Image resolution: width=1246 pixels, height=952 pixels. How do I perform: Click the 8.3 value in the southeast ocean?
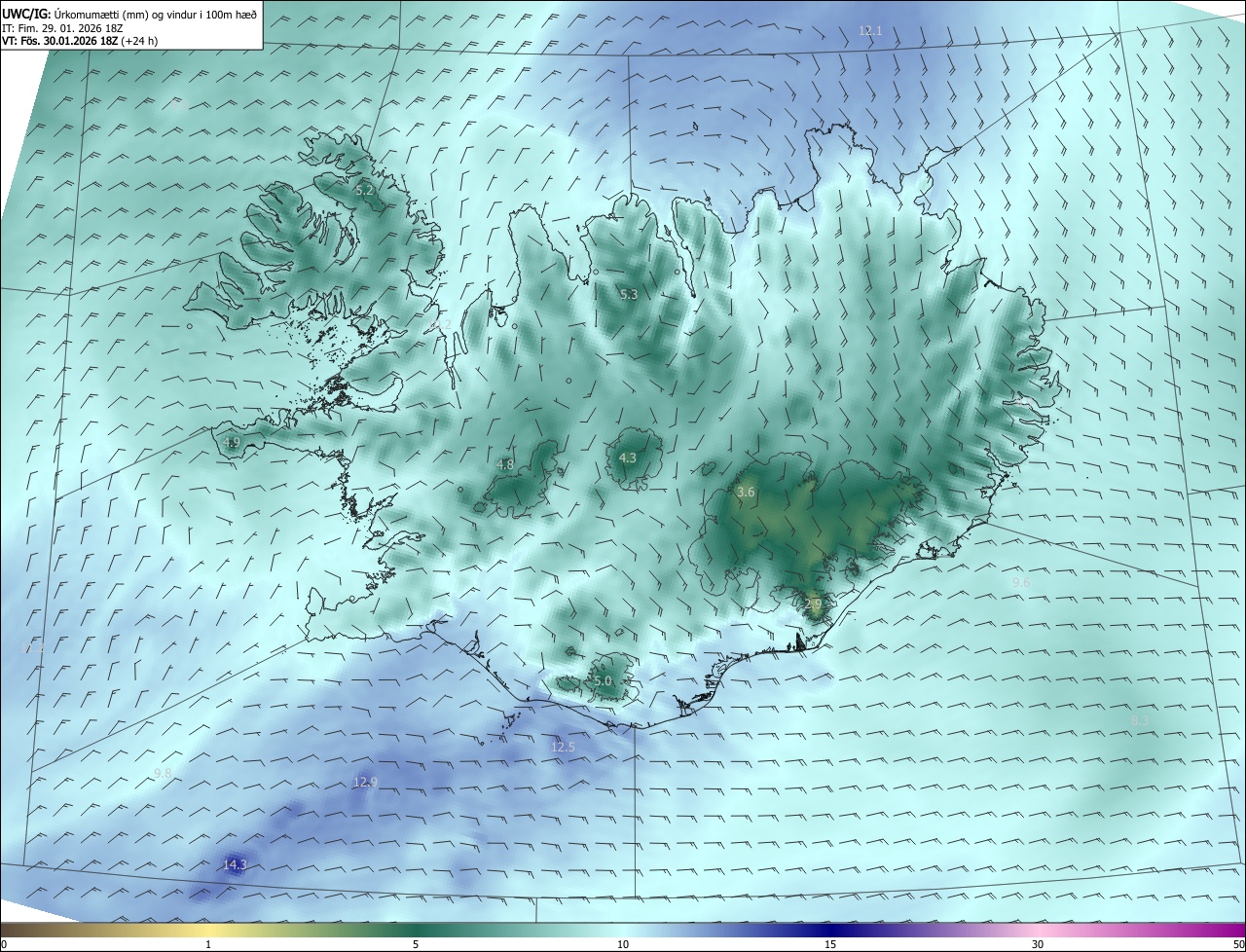1141,720
